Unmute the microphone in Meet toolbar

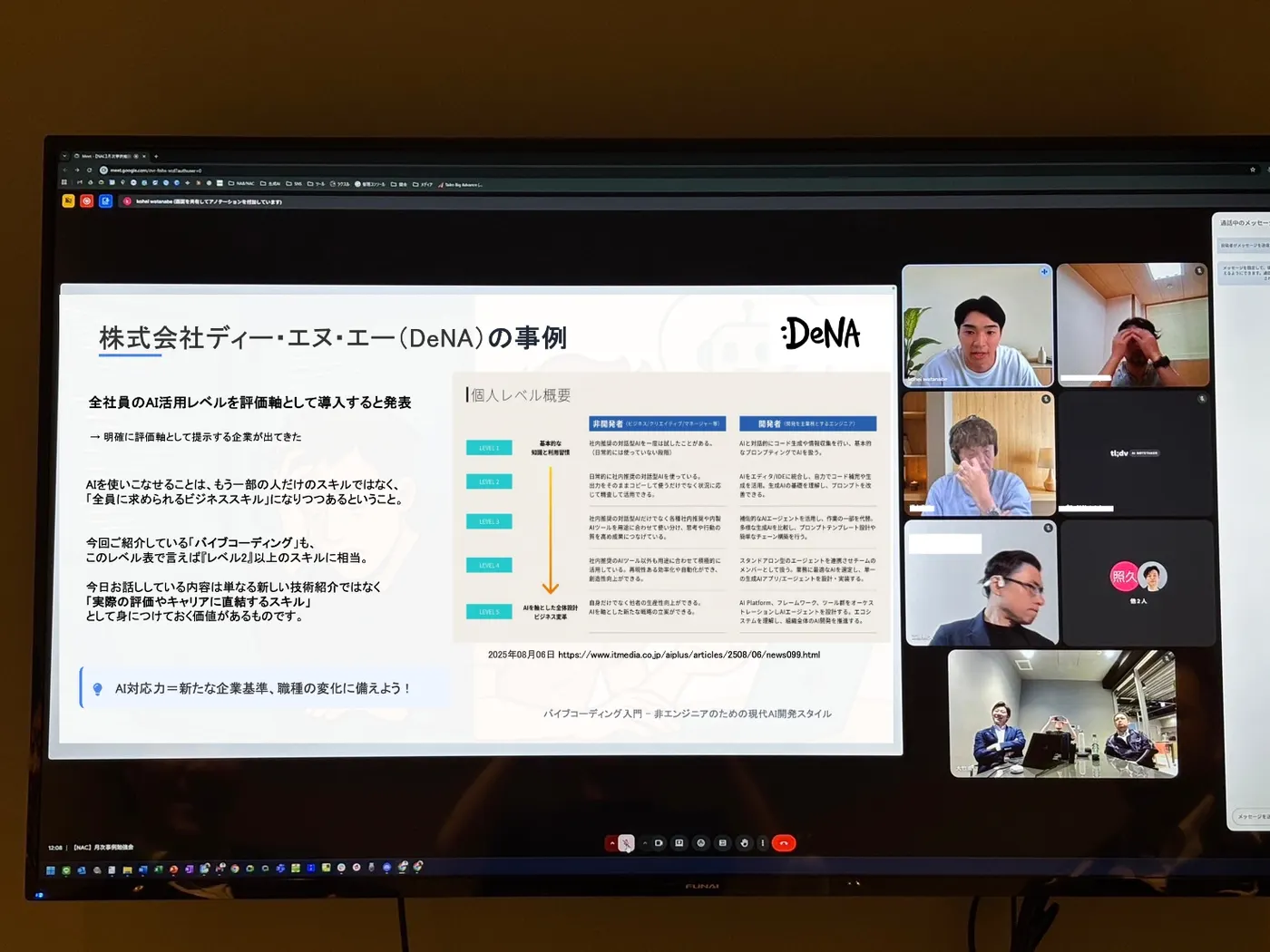click(x=626, y=843)
